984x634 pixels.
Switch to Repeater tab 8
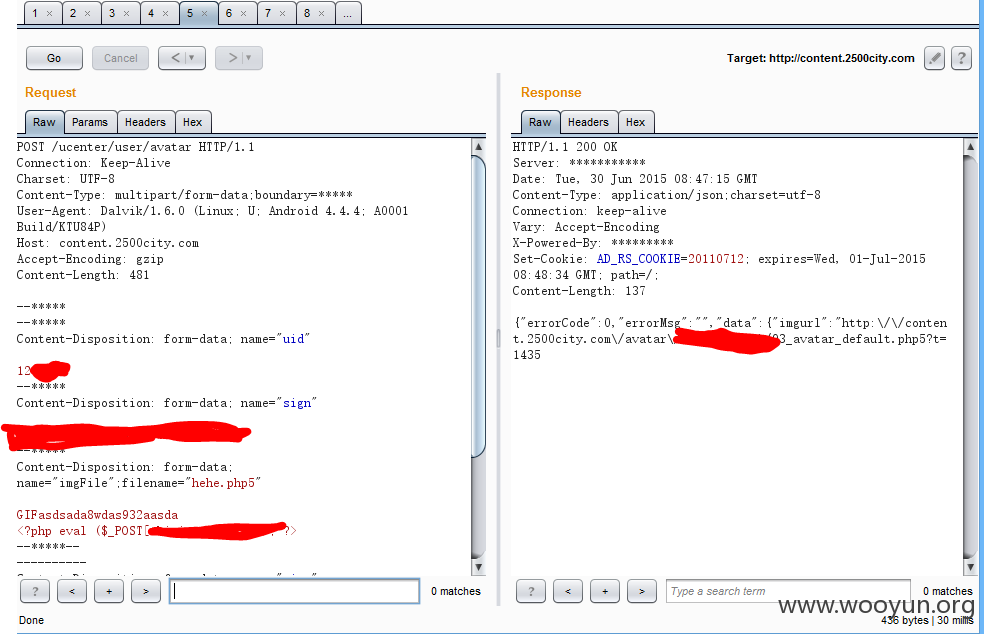[307, 13]
